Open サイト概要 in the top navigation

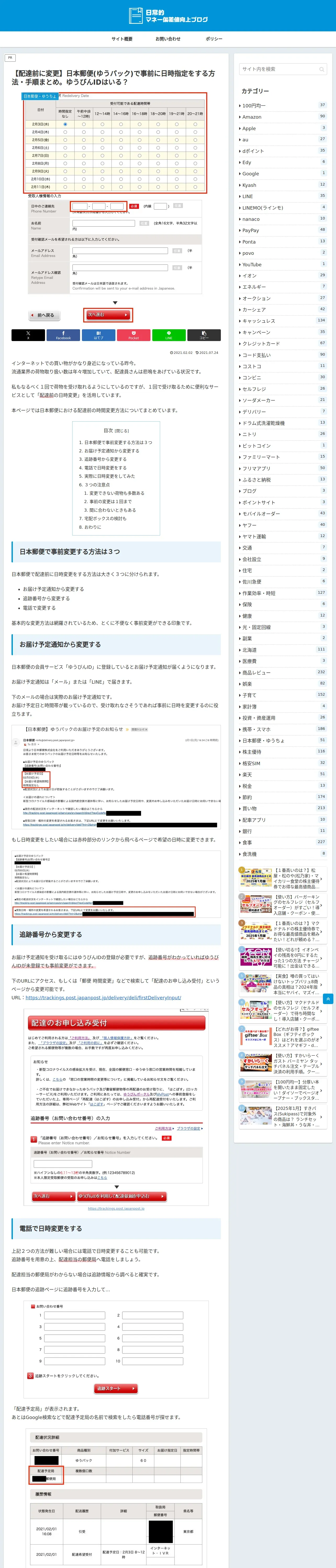[x=122, y=39]
